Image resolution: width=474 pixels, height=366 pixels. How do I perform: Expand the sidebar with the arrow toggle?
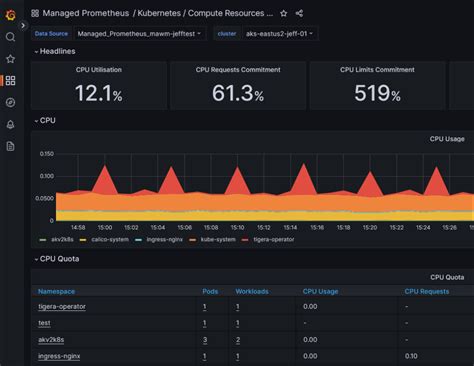pyautogui.click(x=23, y=25)
